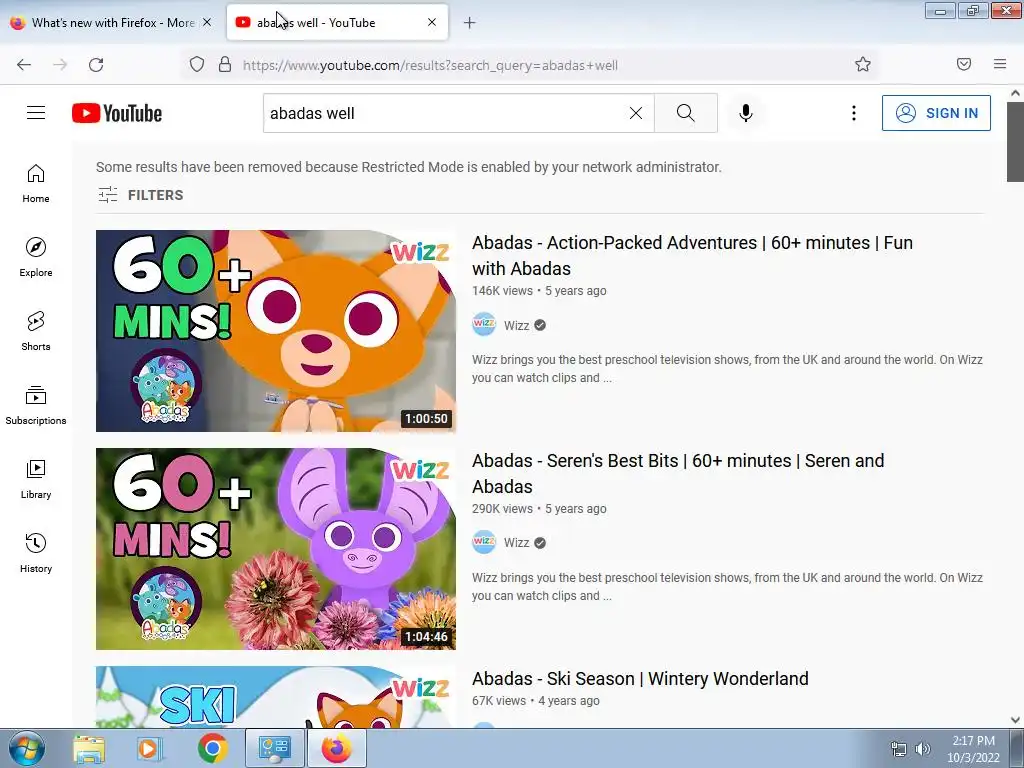Open a new tab with the plus button
Screen dimensions: 1024x768
pos(470,23)
